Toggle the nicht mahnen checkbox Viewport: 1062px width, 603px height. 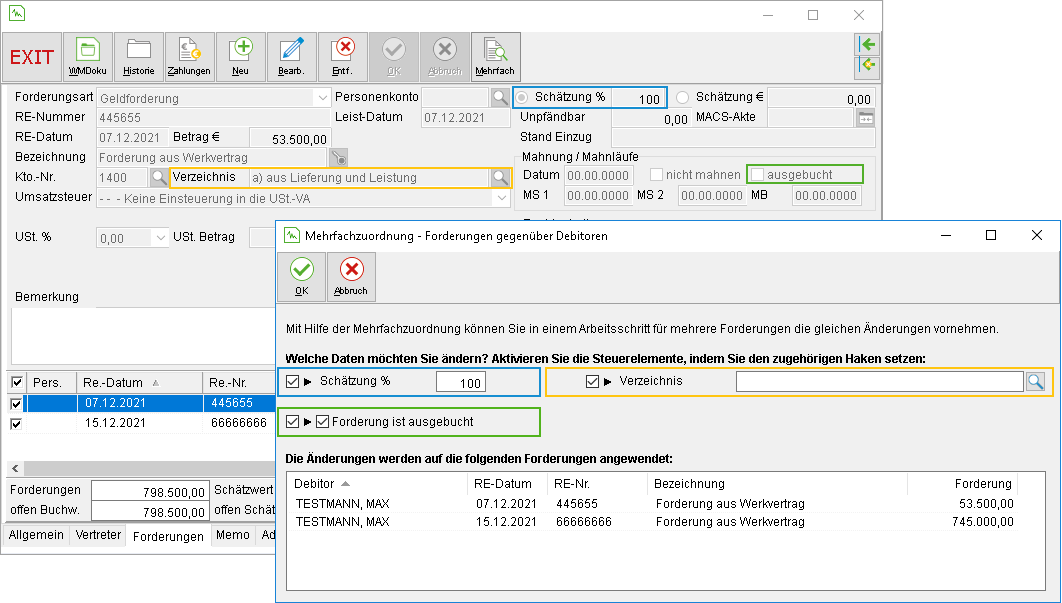656,175
